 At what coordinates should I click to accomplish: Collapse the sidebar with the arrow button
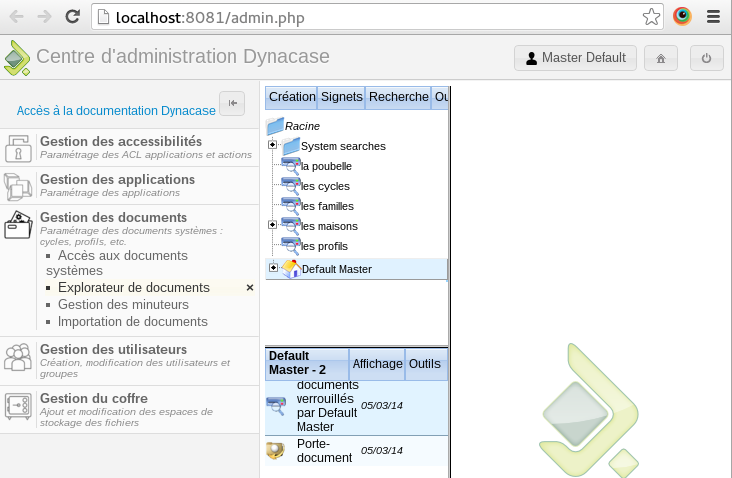(232, 103)
